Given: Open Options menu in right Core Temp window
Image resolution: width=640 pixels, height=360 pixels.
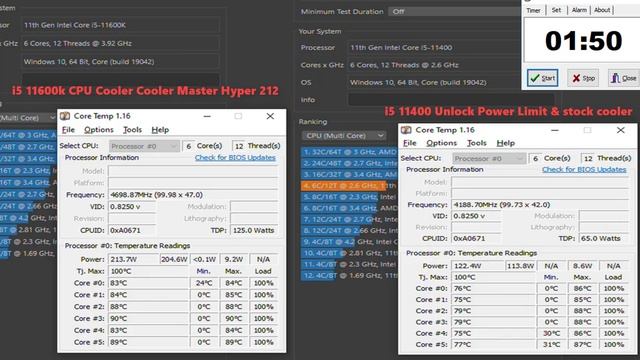Looking at the screenshot, I should point(441,143).
